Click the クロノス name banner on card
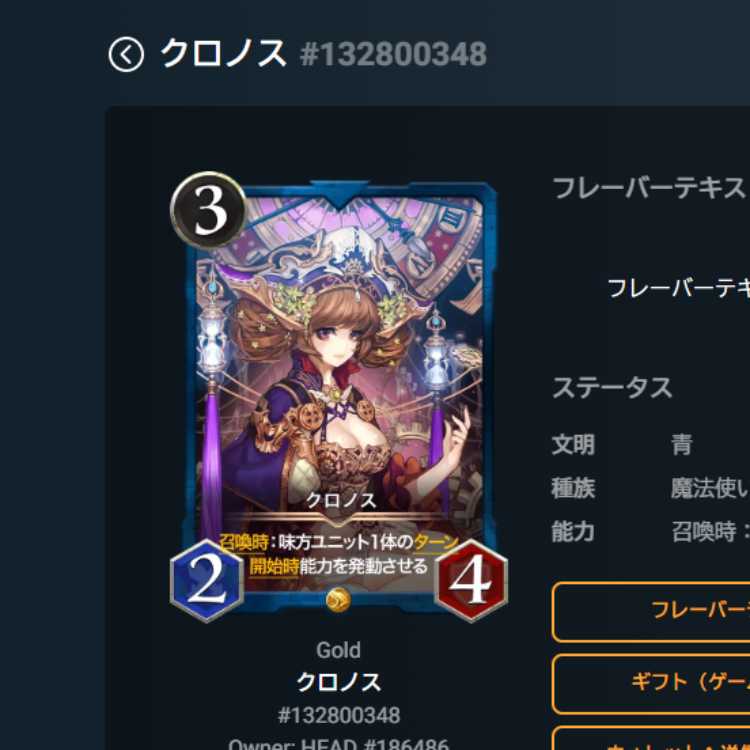Screen dimensions: 750x750 341,501
